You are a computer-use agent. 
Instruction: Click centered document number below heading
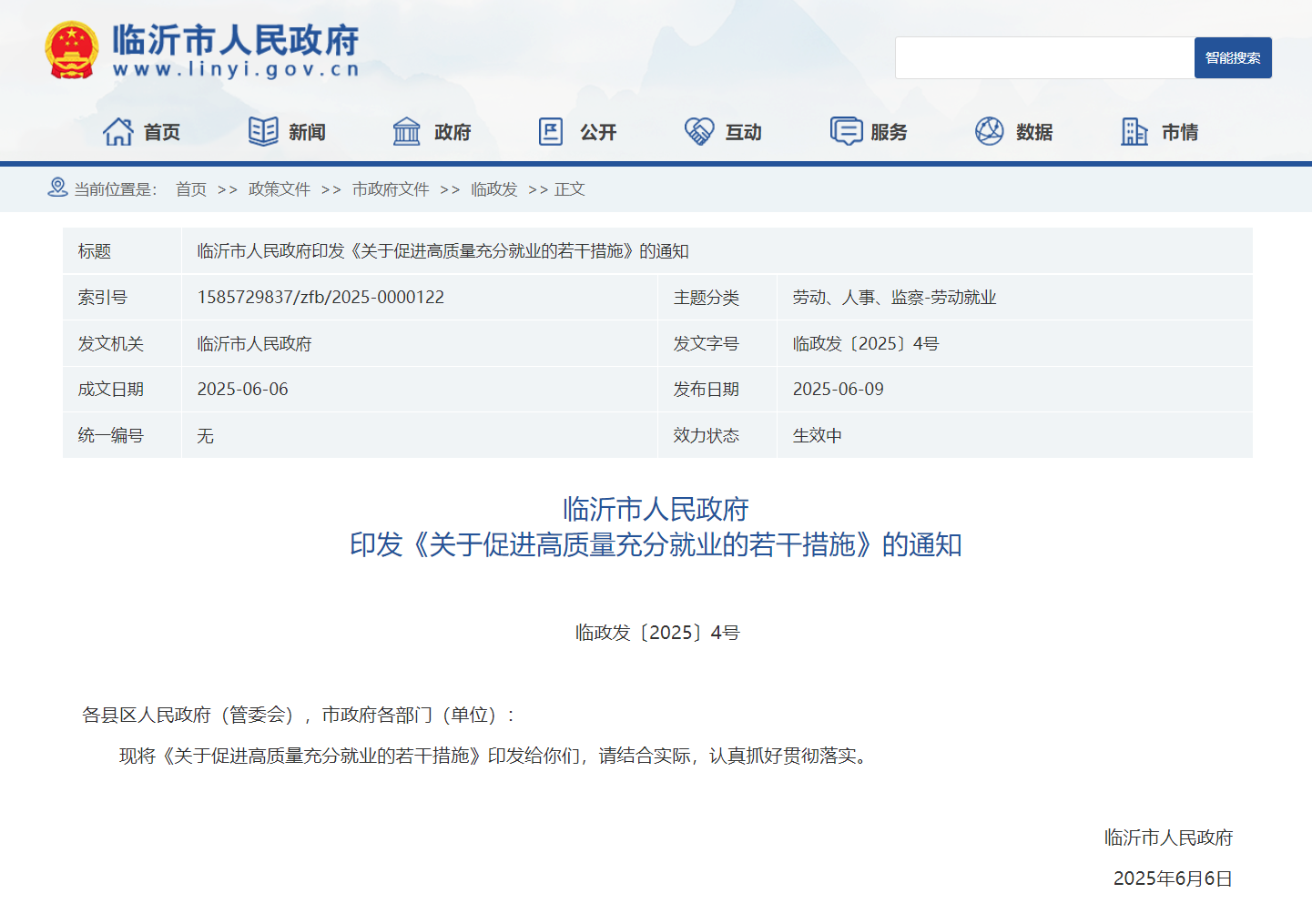point(657,632)
